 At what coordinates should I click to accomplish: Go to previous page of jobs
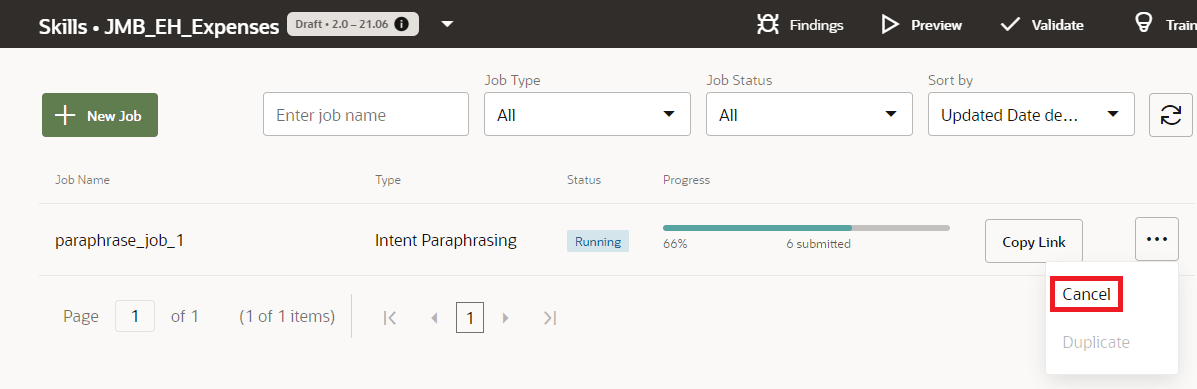coord(434,317)
